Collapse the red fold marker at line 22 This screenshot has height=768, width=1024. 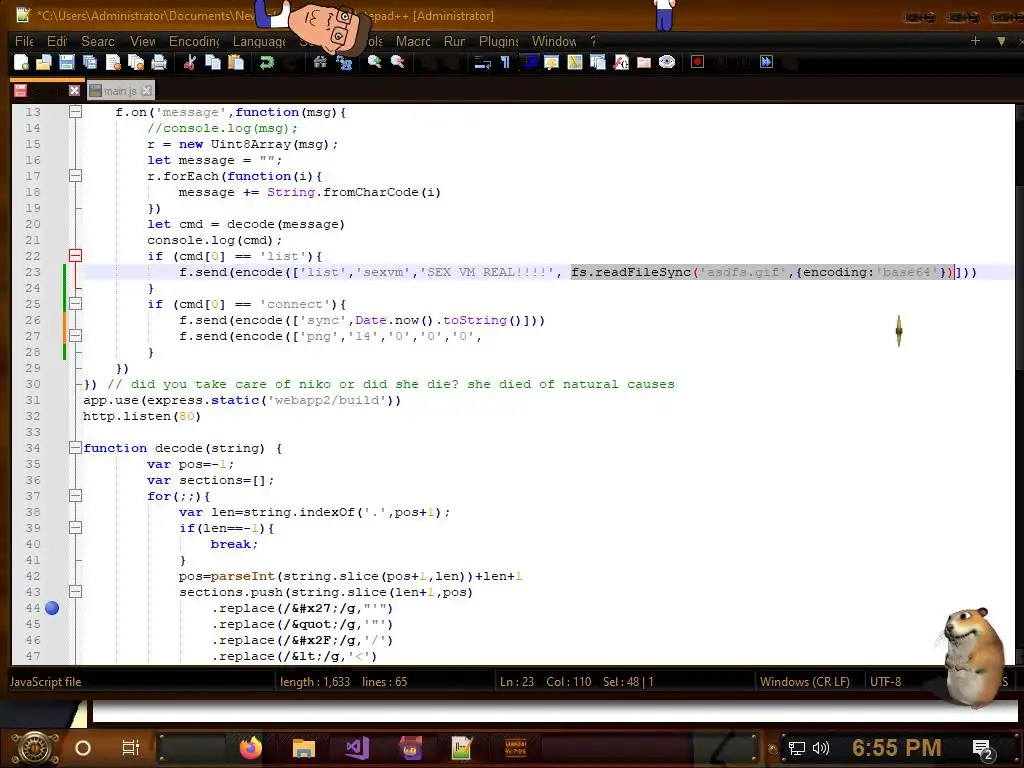[75, 256]
